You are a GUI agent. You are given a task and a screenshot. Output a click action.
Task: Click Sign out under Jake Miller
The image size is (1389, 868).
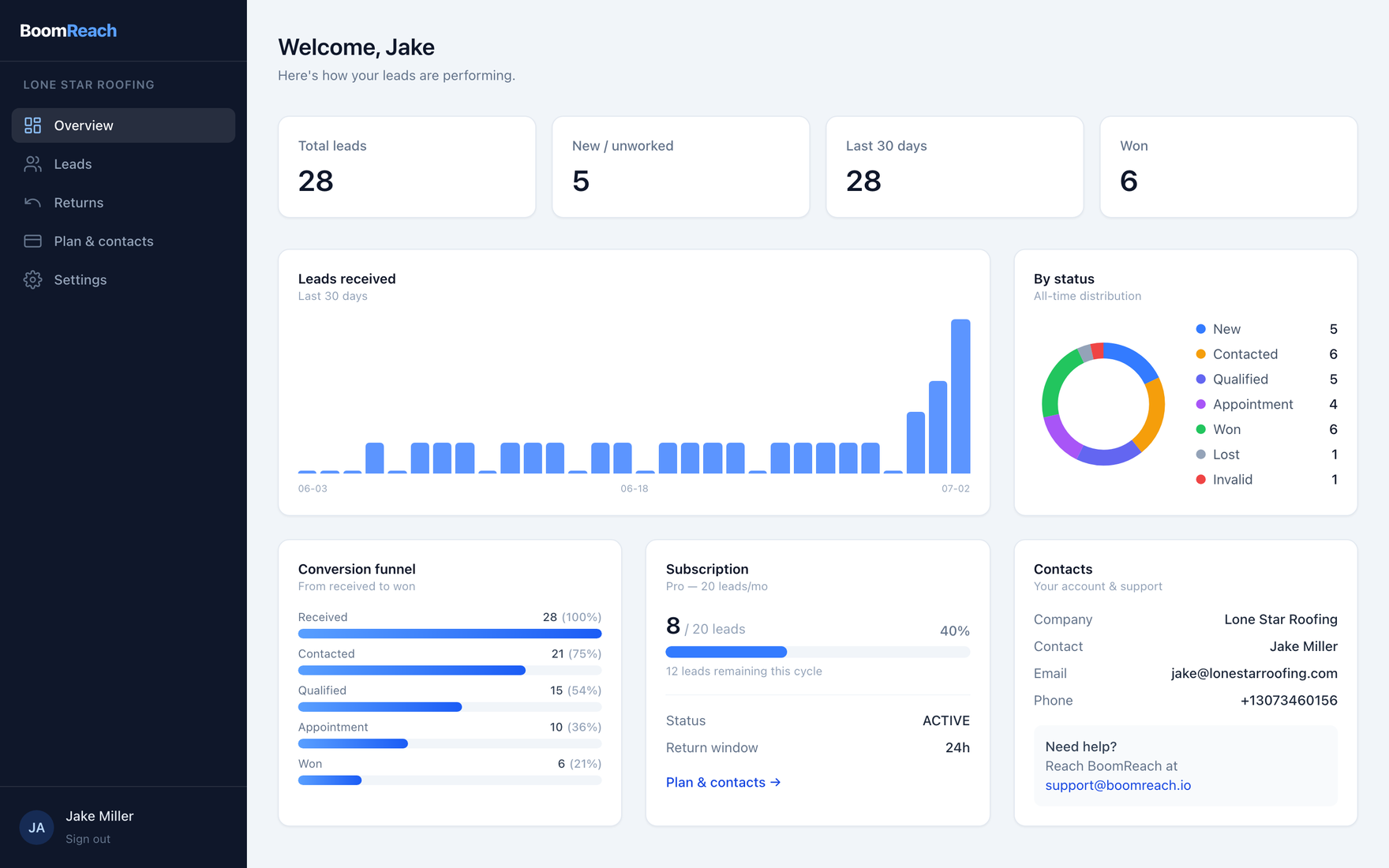click(88, 839)
